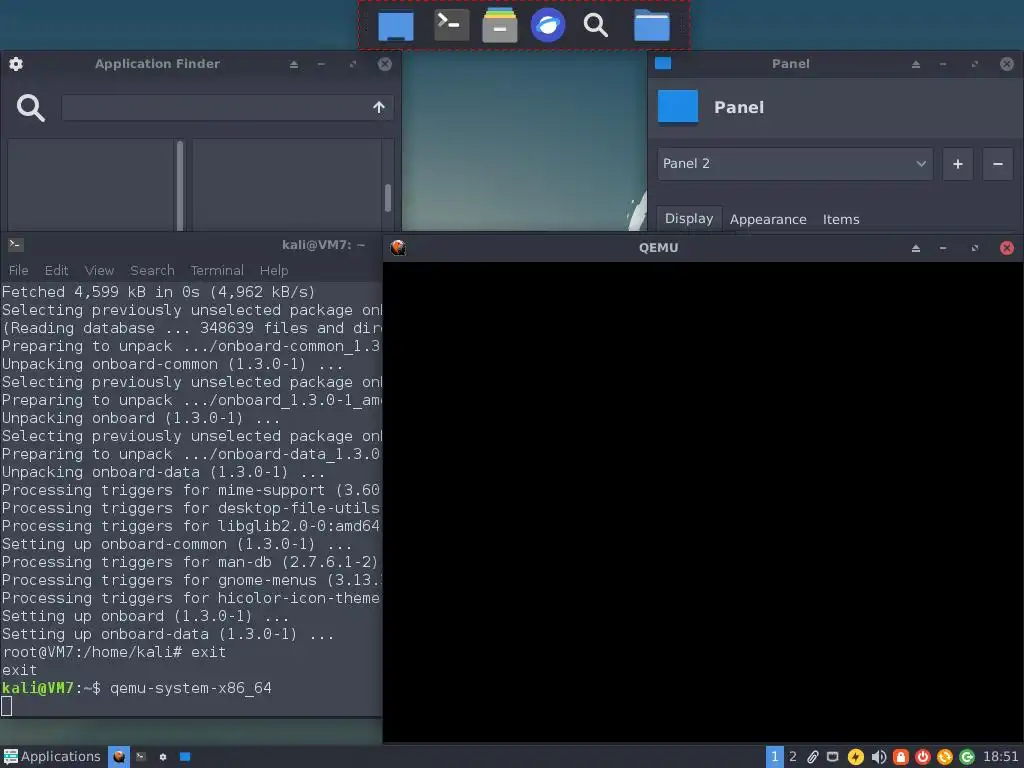
Task: Open the terminal View menu
Action: (x=99, y=270)
